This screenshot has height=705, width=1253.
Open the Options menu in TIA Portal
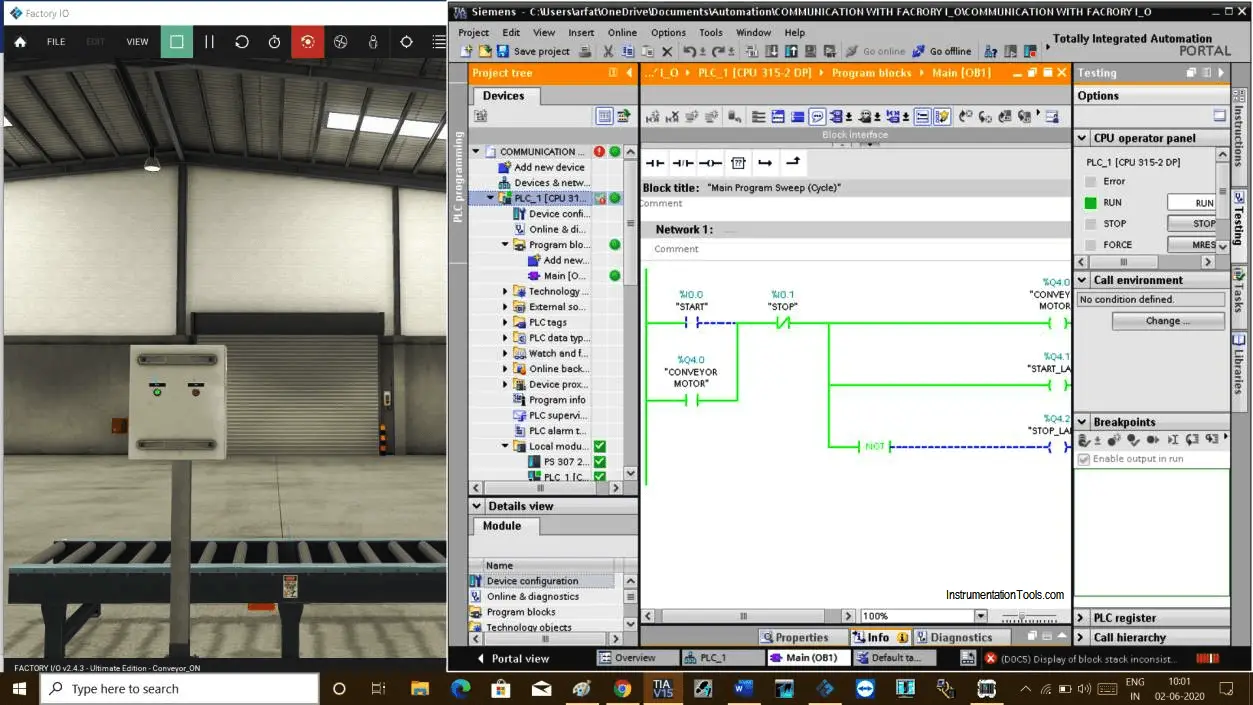(668, 32)
